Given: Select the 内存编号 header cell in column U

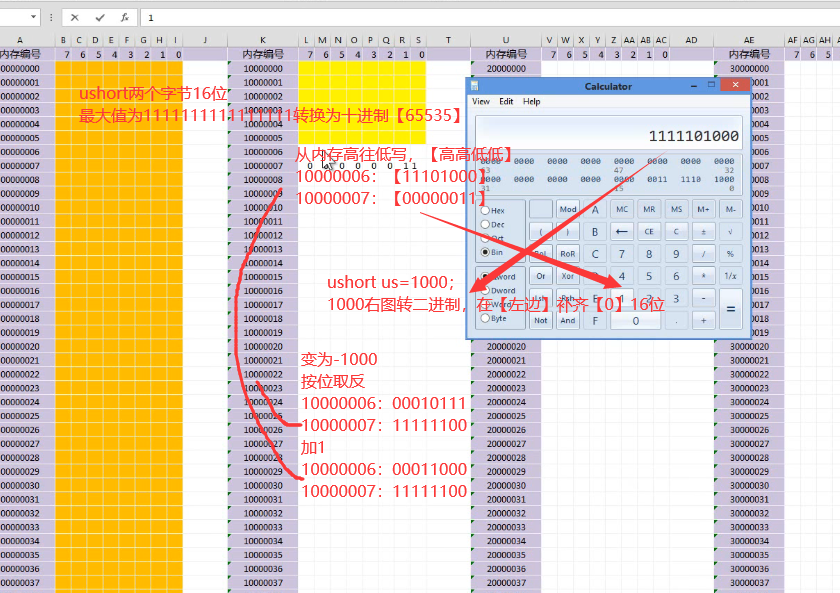Looking at the screenshot, I should pyautogui.click(x=506, y=54).
